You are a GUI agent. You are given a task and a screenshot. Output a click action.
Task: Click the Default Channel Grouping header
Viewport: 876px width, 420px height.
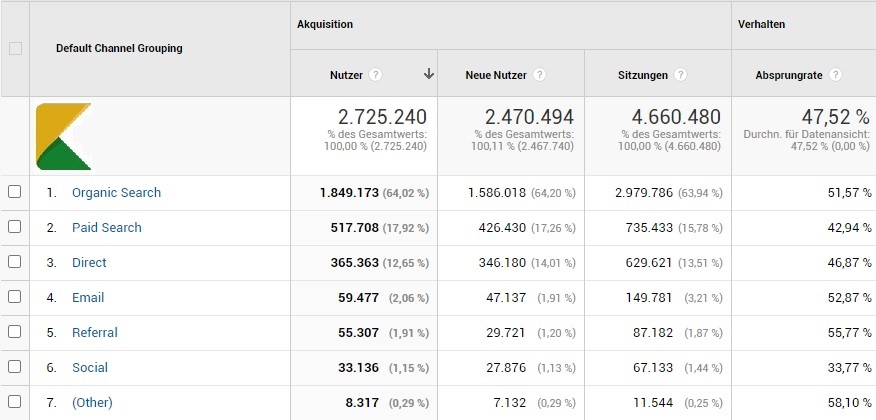[119, 48]
